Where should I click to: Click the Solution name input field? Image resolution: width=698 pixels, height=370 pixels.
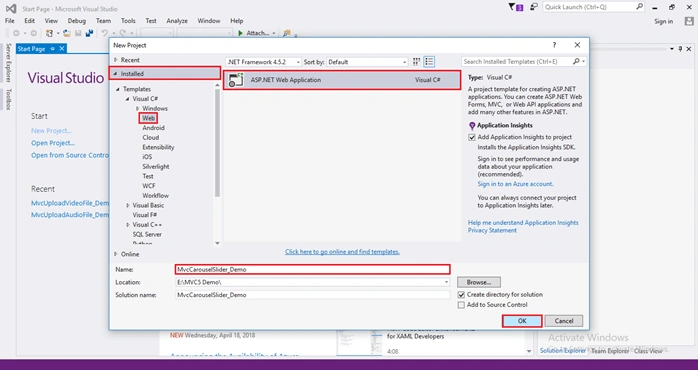[312, 295]
